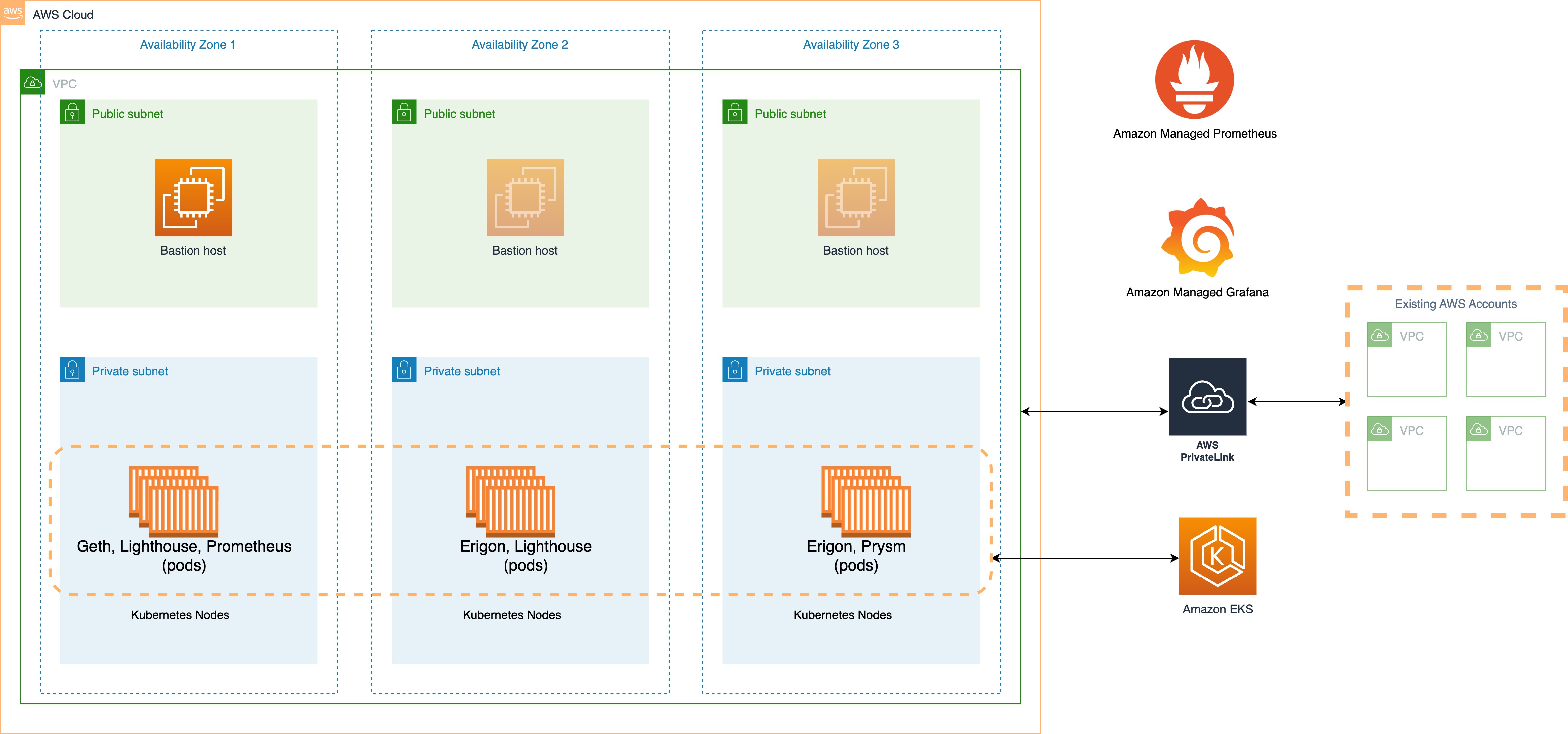Click the AWS Cloud logo icon
Screen dimensions: 1568x734
(x=12, y=12)
